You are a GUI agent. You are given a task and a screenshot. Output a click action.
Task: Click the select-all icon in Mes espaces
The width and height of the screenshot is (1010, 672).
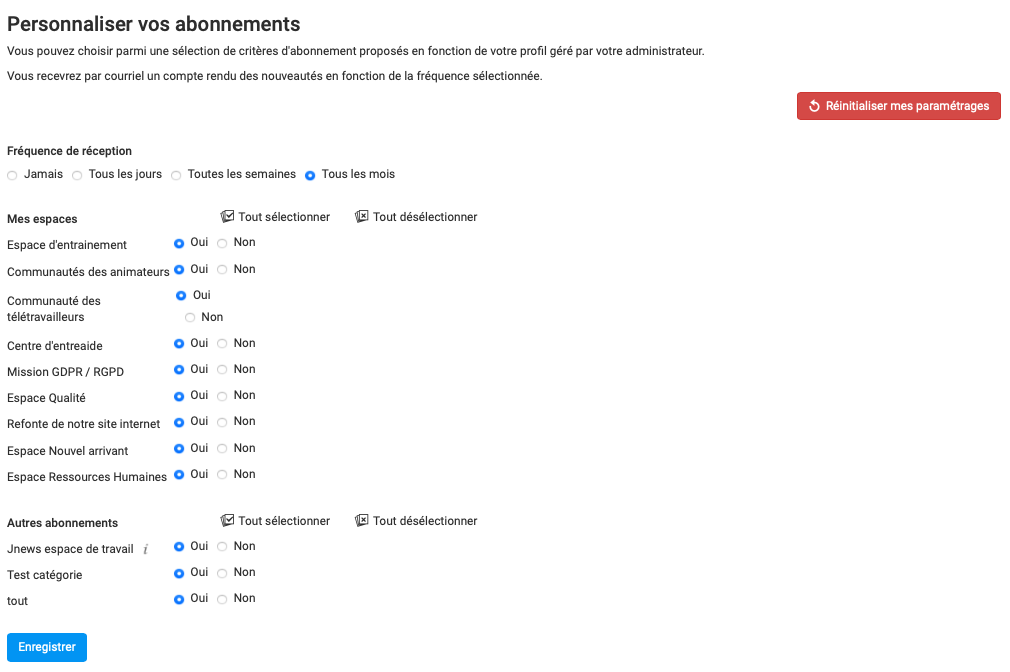[227, 216]
